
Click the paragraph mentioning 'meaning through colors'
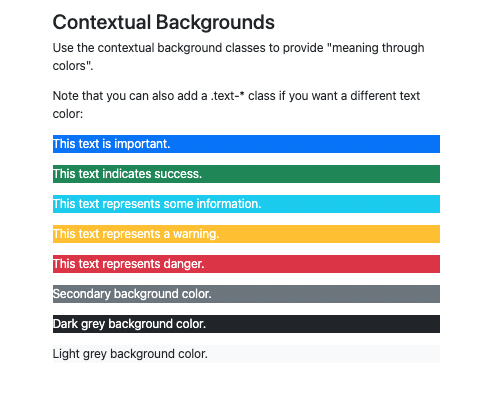tap(239, 57)
